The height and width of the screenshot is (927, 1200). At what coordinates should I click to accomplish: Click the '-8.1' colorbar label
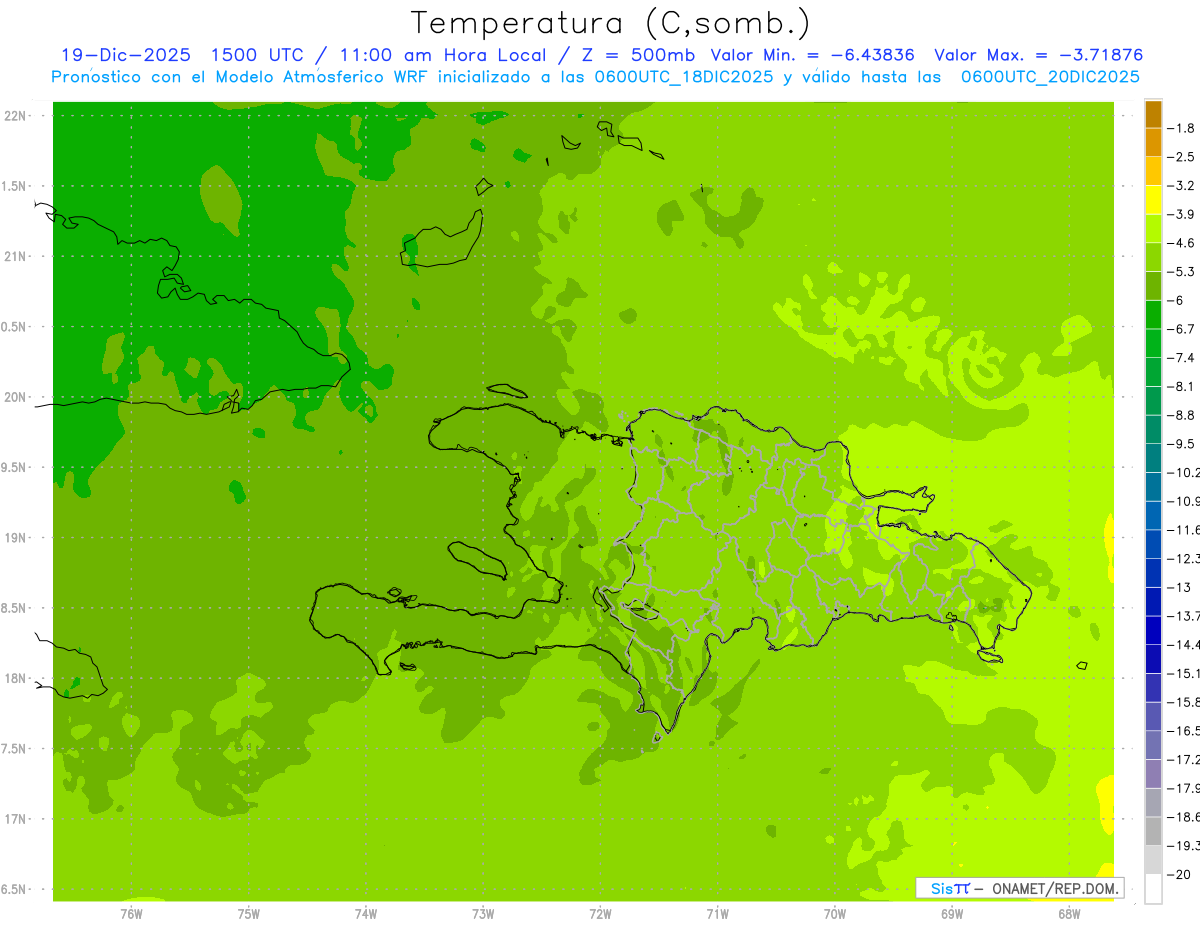pos(1181,386)
